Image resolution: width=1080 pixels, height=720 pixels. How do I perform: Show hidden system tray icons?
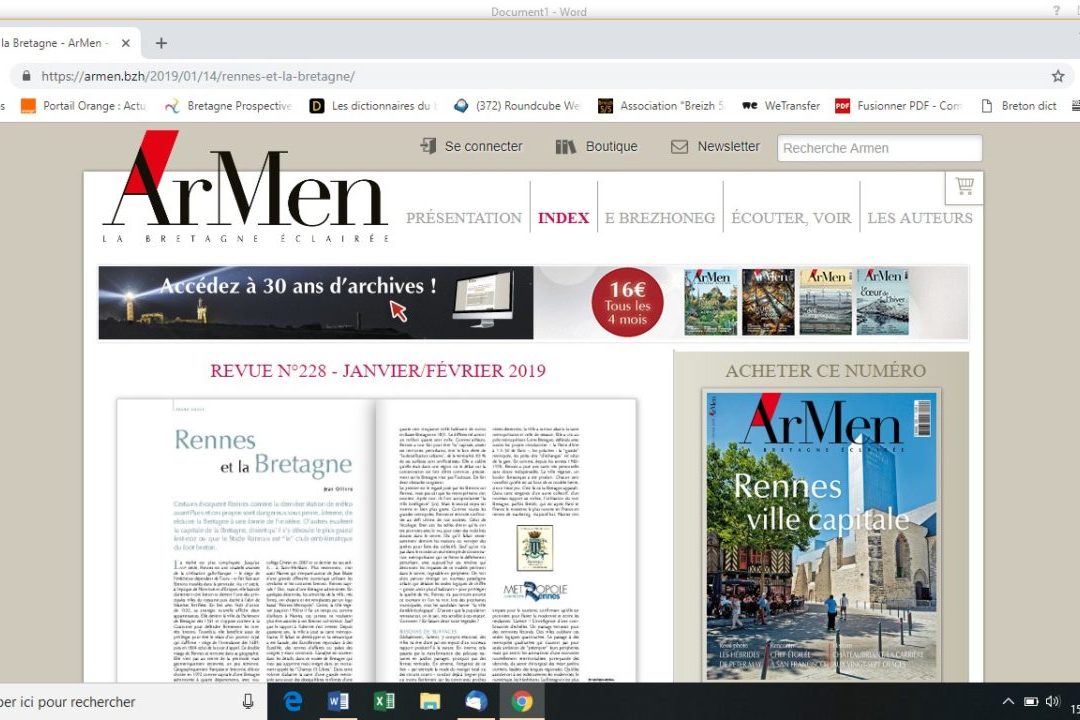[x=1008, y=702]
